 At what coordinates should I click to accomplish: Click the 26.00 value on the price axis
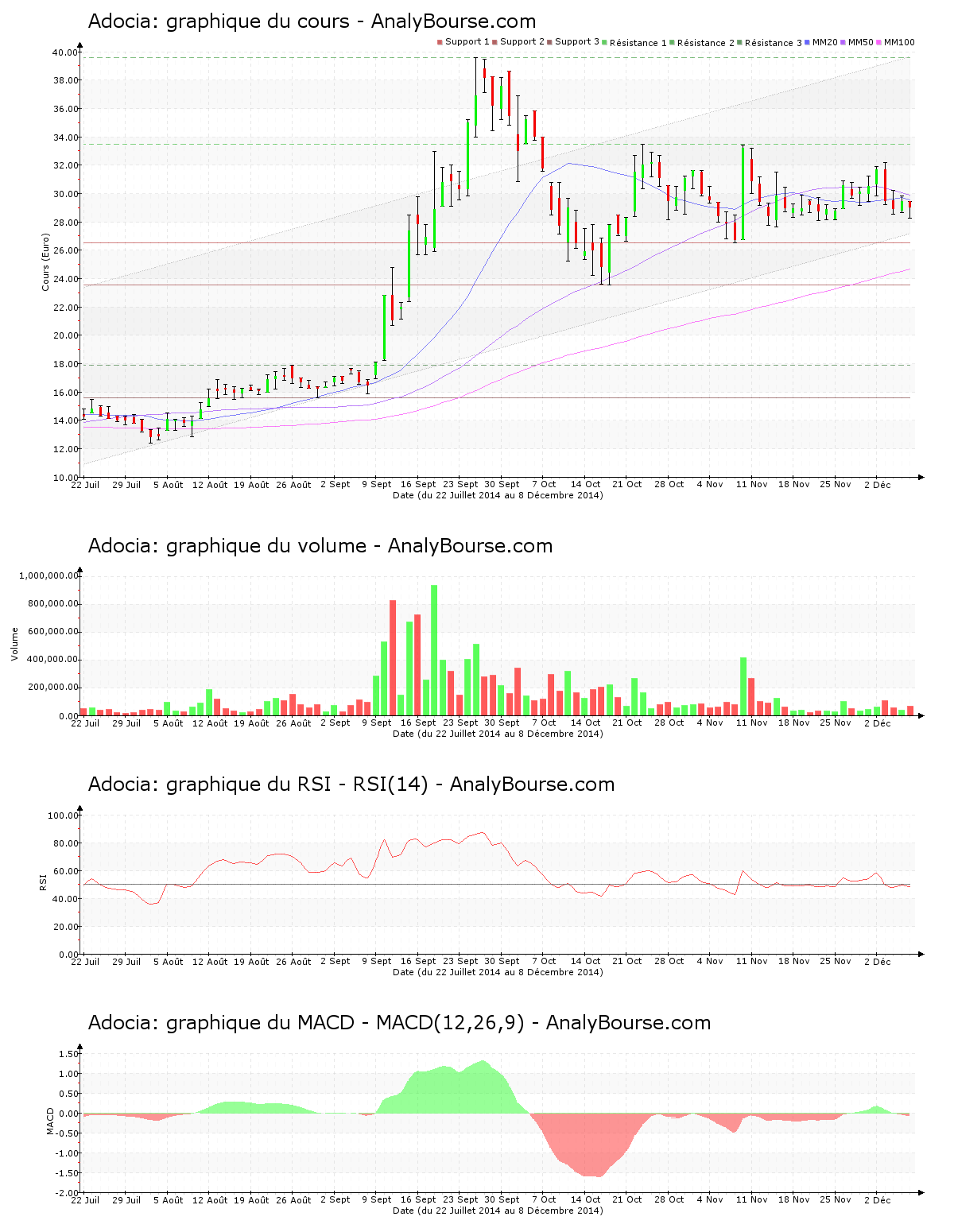(66, 250)
